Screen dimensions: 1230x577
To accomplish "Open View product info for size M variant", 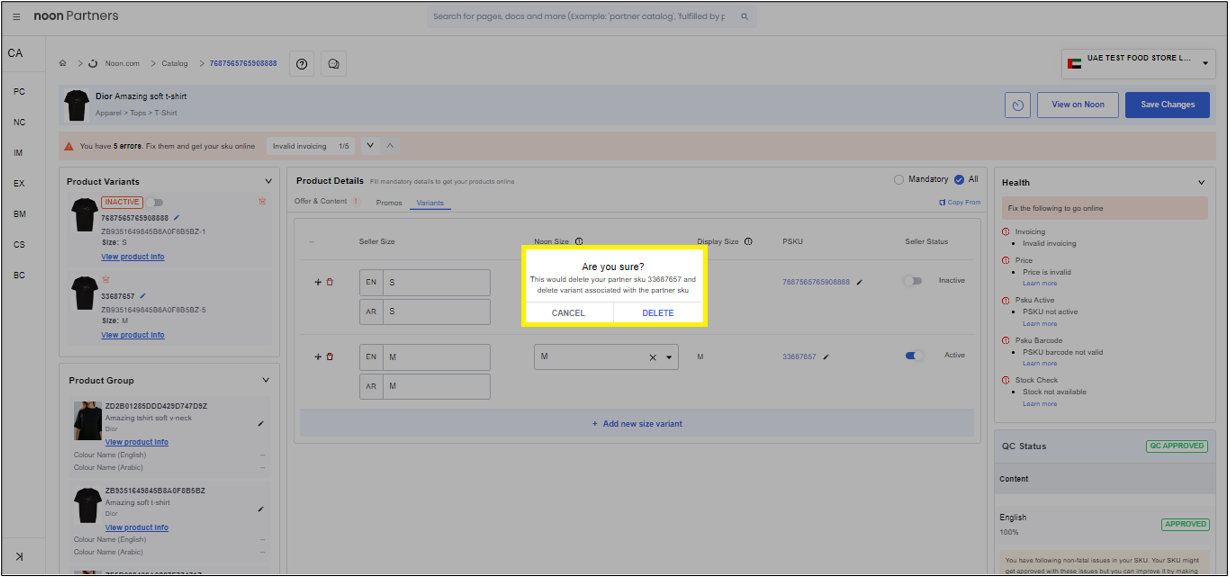I will [x=133, y=335].
